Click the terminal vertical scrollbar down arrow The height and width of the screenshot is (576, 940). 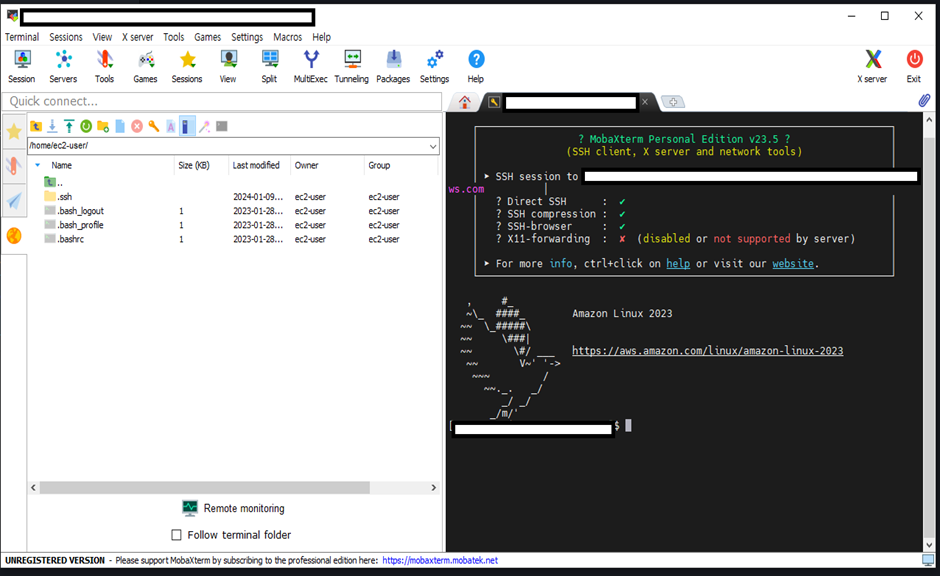[x=929, y=545]
